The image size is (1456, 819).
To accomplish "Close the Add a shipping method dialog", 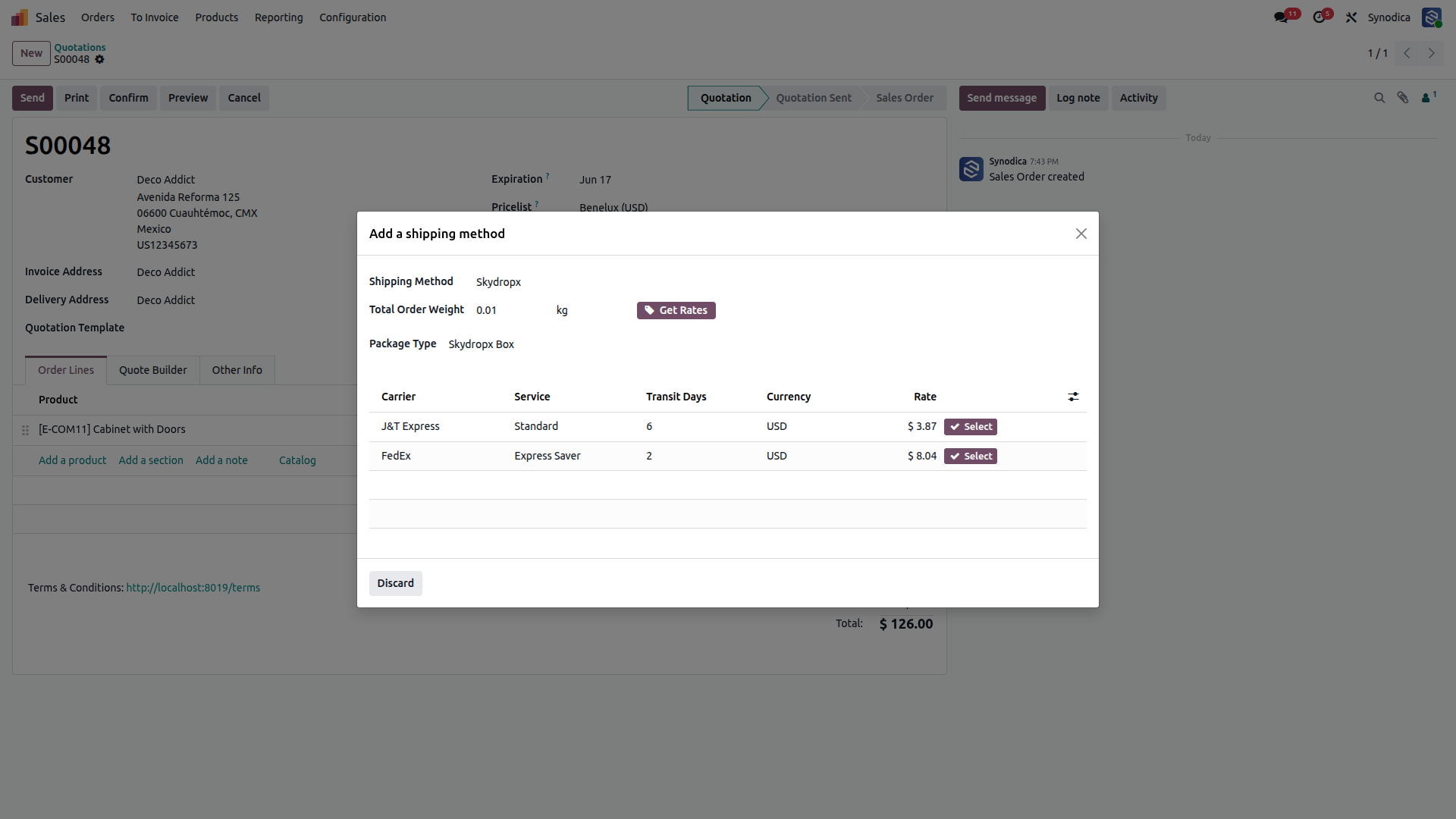I will [1081, 234].
